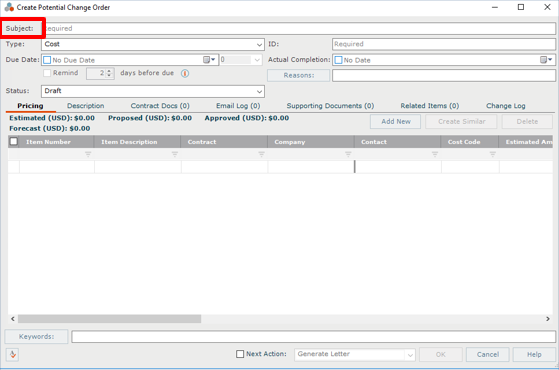Click the Forecast (USD): $0.00 total text
The width and height of the screenshot is (559, 370).
click(x=50, y=128)
